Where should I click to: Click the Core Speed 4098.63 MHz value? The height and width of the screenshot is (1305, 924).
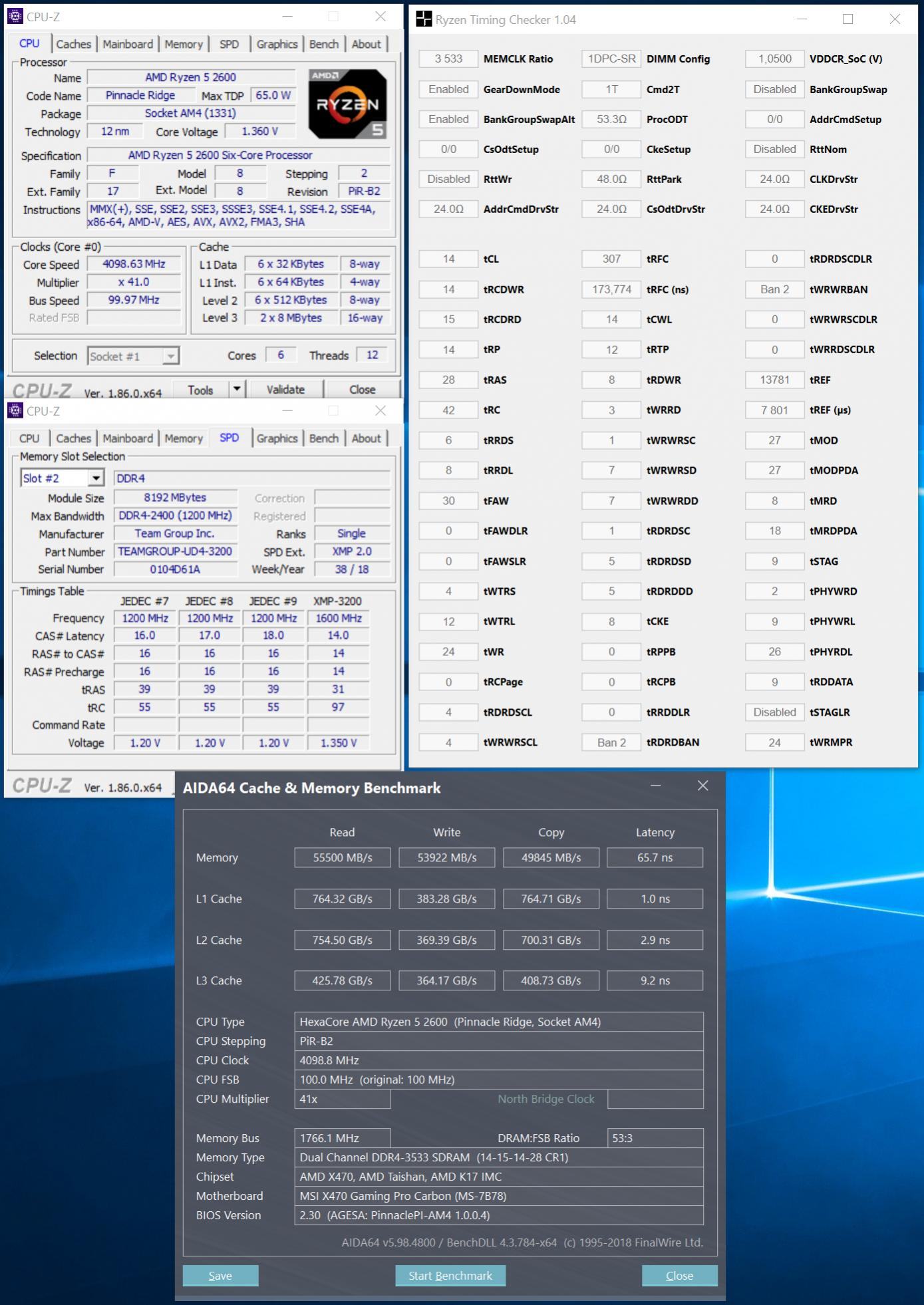[x=134, y=265]
